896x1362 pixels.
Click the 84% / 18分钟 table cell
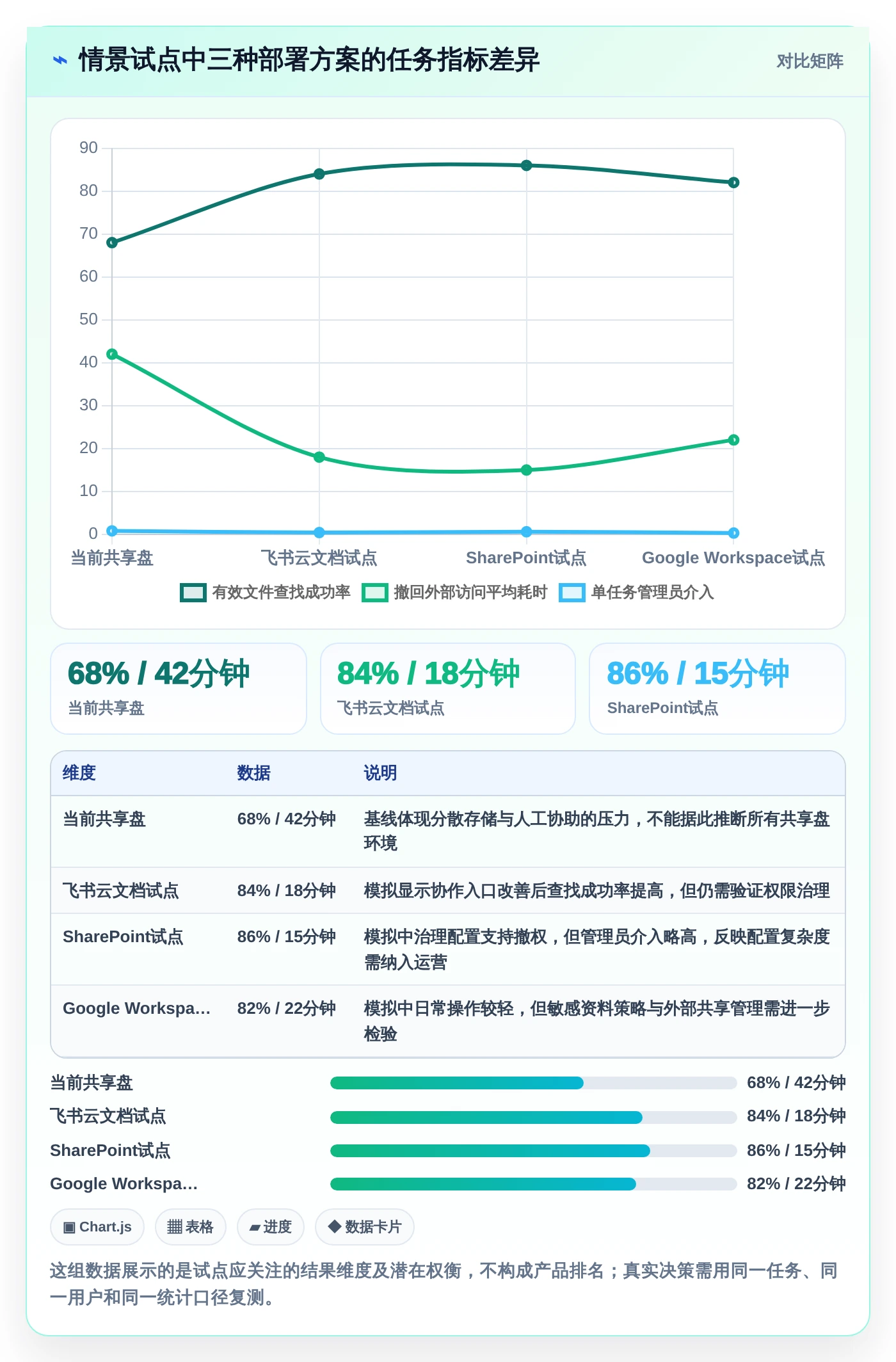pyautogui.click(x=287, y=891)
